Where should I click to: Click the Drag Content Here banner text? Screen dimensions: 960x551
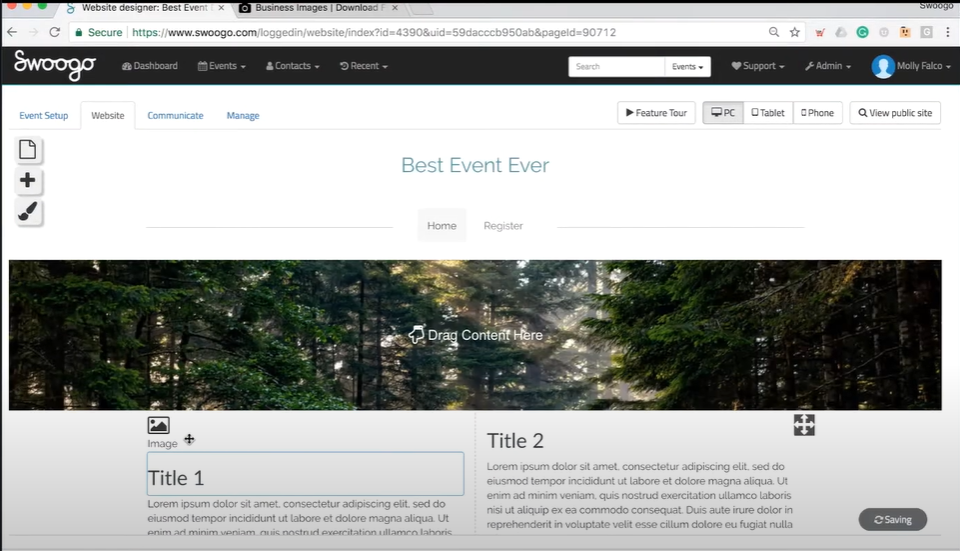point(476,335)
